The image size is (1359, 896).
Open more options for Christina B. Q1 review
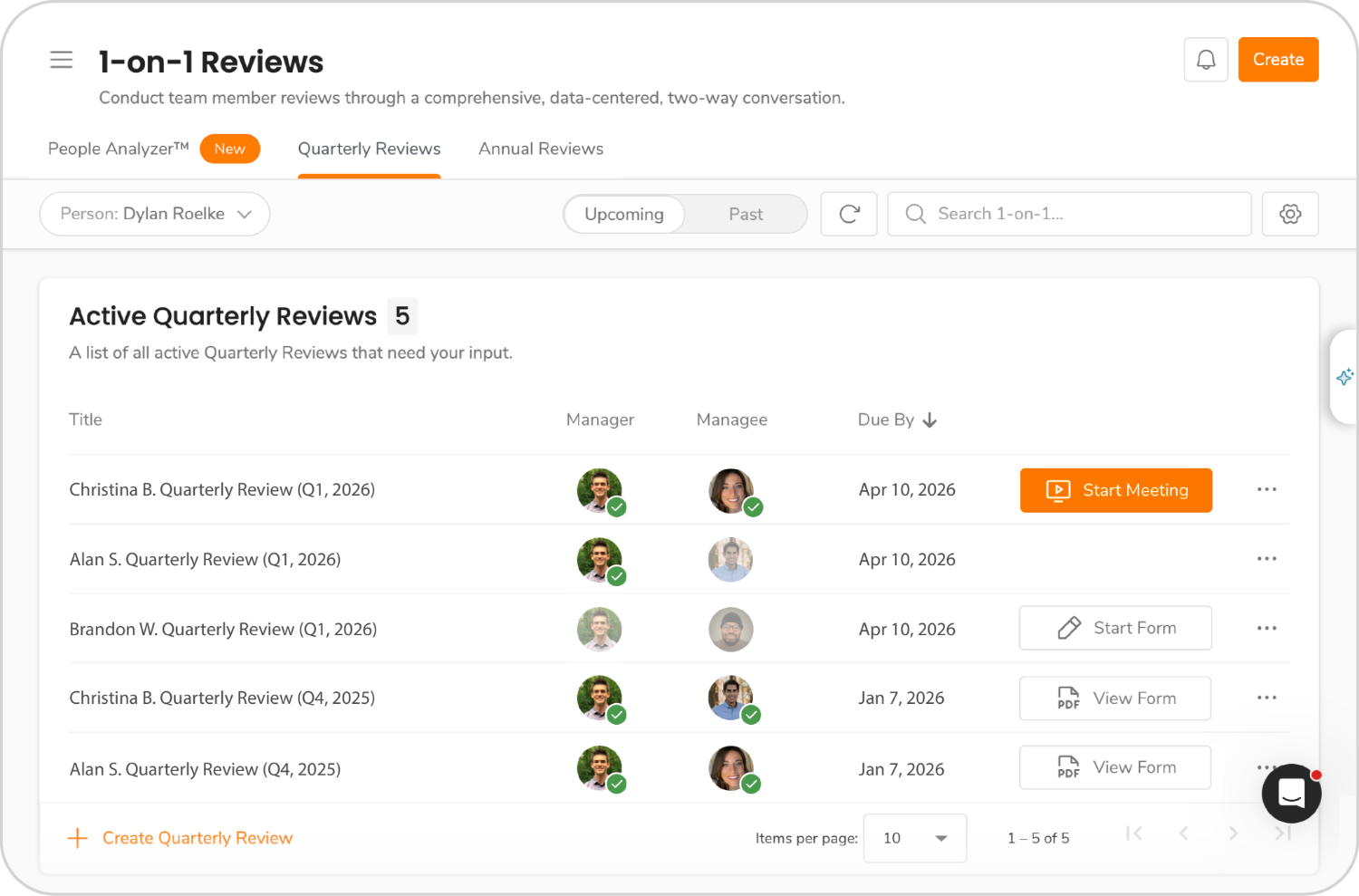tap(1267, 489)
